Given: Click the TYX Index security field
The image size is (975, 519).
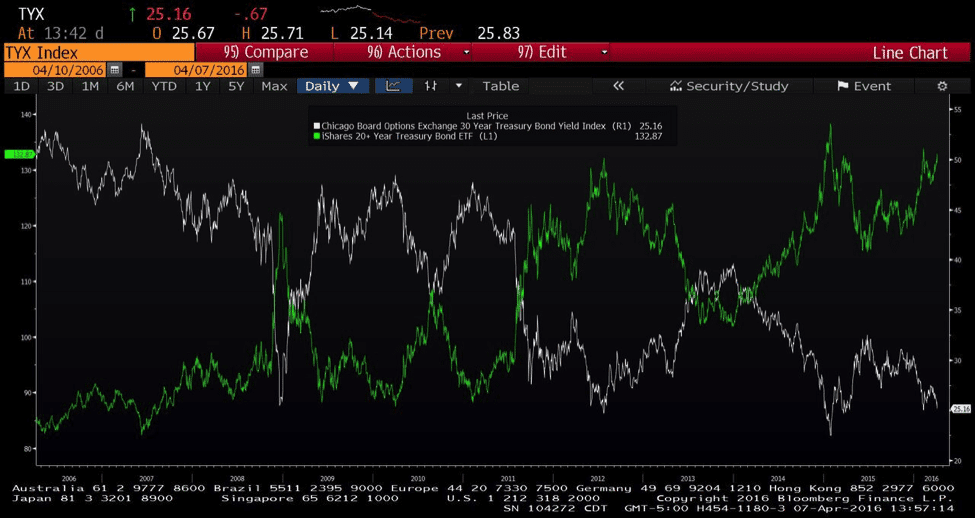Looking at the screenshot, I should click(x=99, y=52).
